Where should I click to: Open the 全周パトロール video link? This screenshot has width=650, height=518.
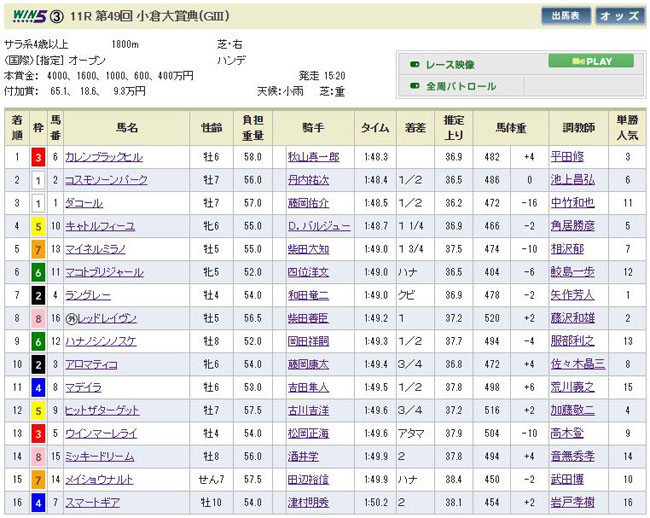pyautogui.click(x=461, y=86)
